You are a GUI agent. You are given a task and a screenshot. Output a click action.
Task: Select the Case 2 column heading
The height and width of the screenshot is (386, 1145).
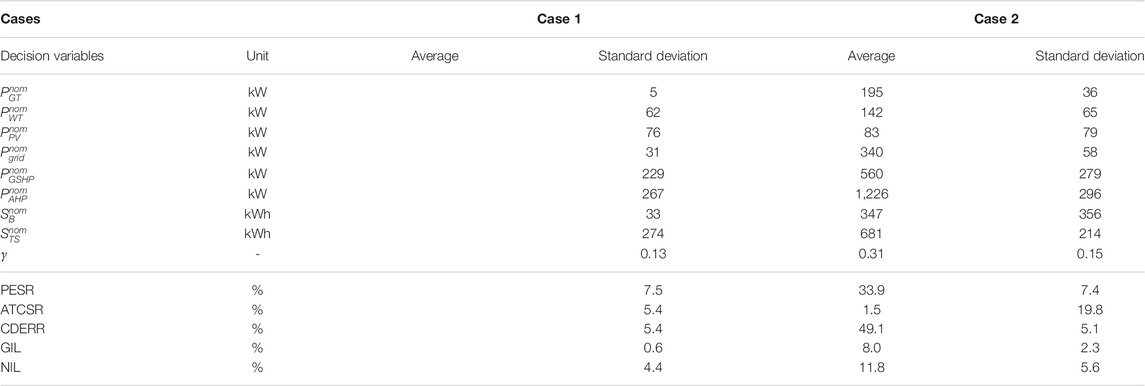(x=995, y=20)
